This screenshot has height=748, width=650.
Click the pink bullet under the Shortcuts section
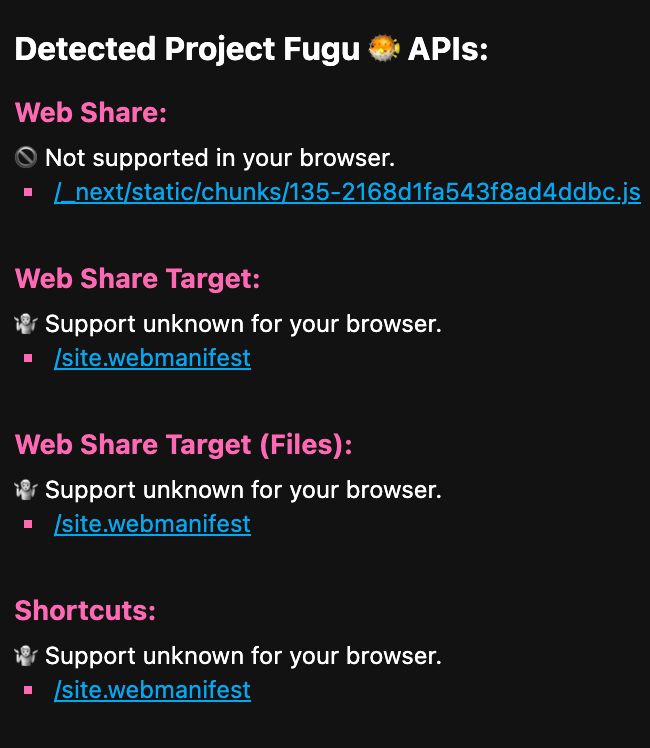click(28, 690)
